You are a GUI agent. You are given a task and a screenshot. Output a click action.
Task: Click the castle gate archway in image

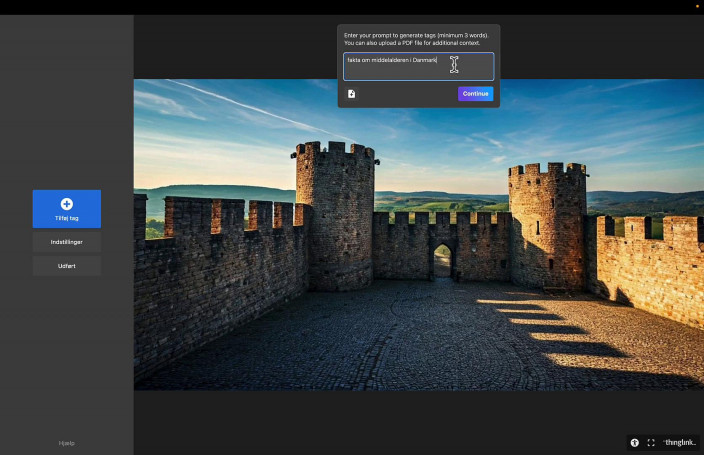point(442,262)
